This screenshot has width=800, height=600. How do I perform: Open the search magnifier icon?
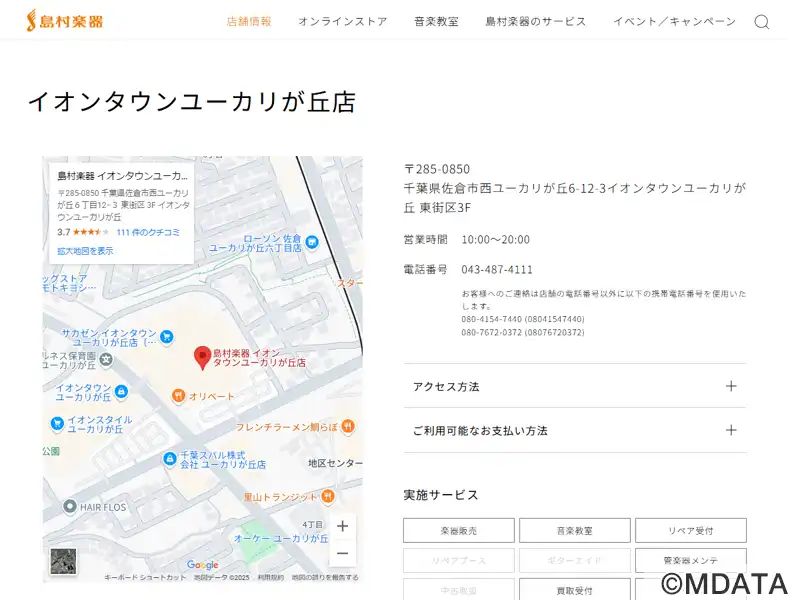pos(762,22)
